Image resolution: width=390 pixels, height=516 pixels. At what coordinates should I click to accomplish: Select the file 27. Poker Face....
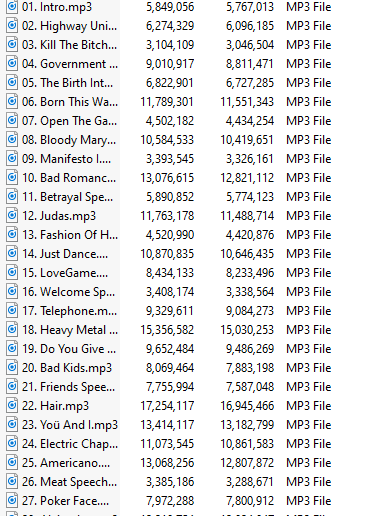[65, 501]
